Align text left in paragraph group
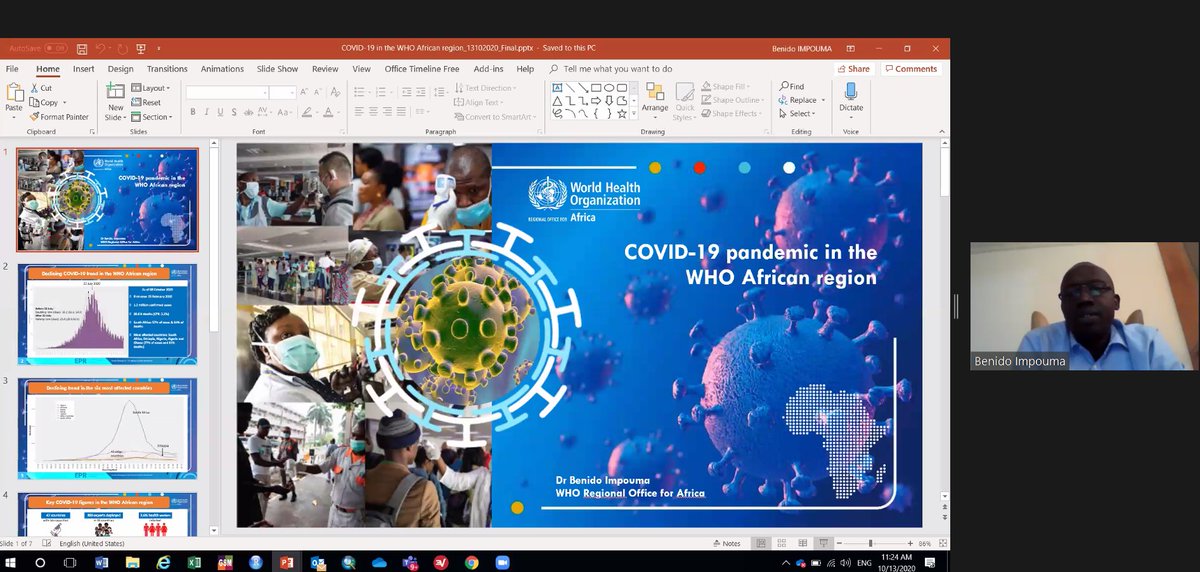This screenshot has height=572, width=1200. [360, 112]
